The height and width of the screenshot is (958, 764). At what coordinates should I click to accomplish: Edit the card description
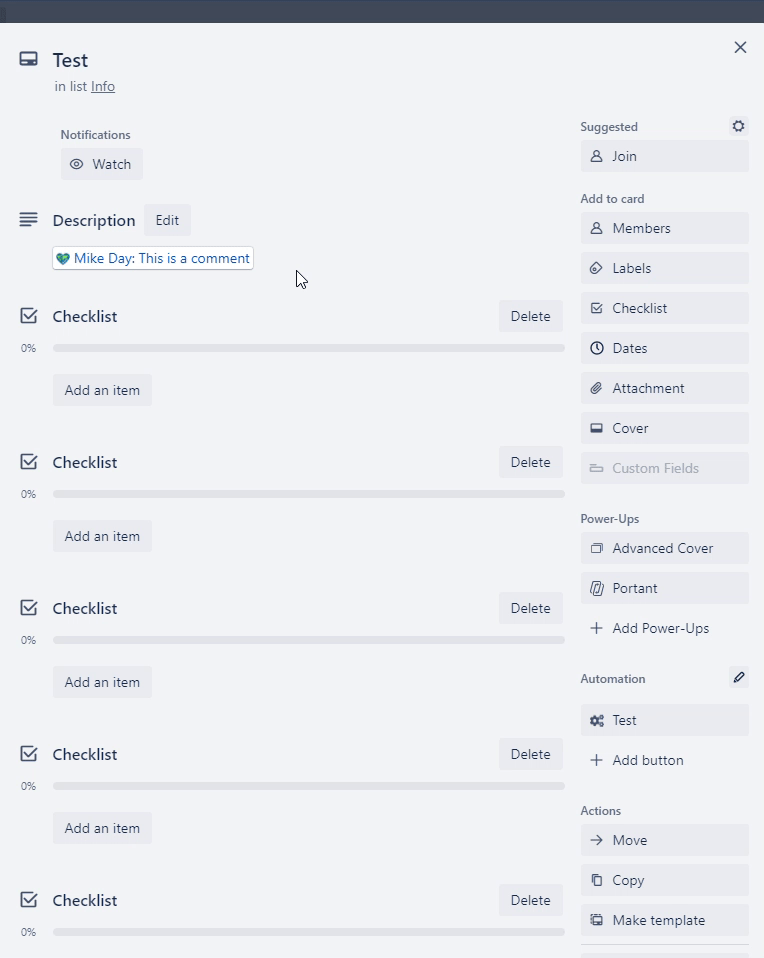(x=167, y=220)
